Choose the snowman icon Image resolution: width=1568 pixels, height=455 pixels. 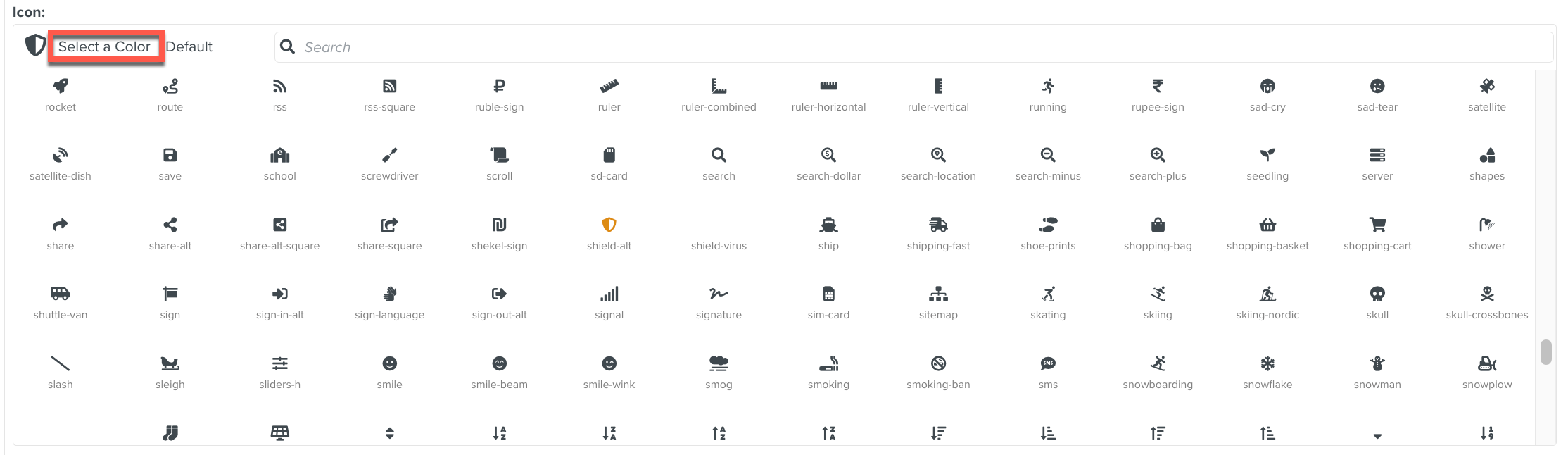coord(1377,364)
